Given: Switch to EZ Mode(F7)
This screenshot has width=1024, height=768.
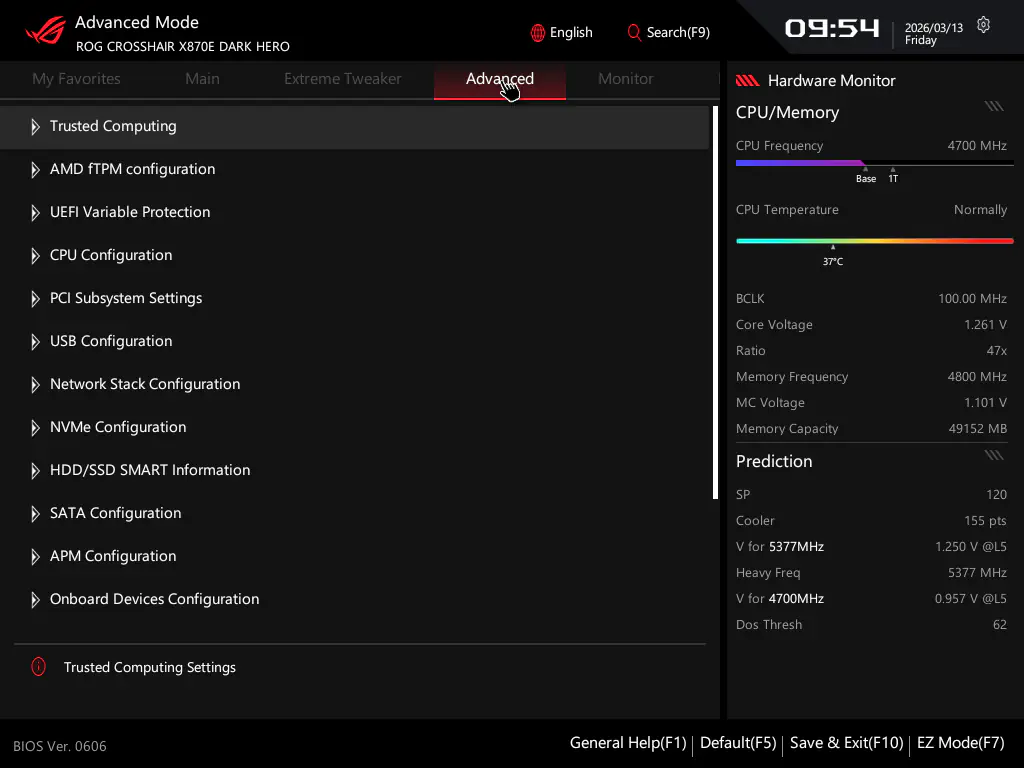Looking at the screenshot, I should (x=961, y=743).
